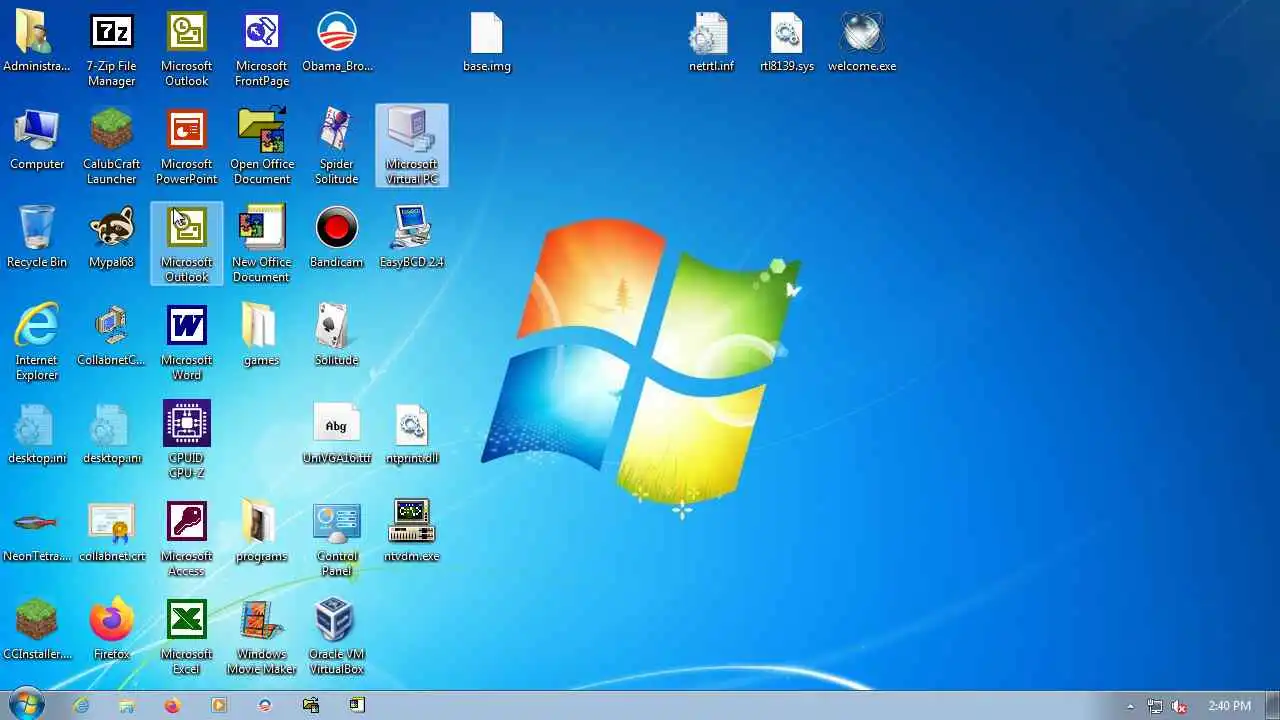Show hidden system tray icons

coord(1131,706)
